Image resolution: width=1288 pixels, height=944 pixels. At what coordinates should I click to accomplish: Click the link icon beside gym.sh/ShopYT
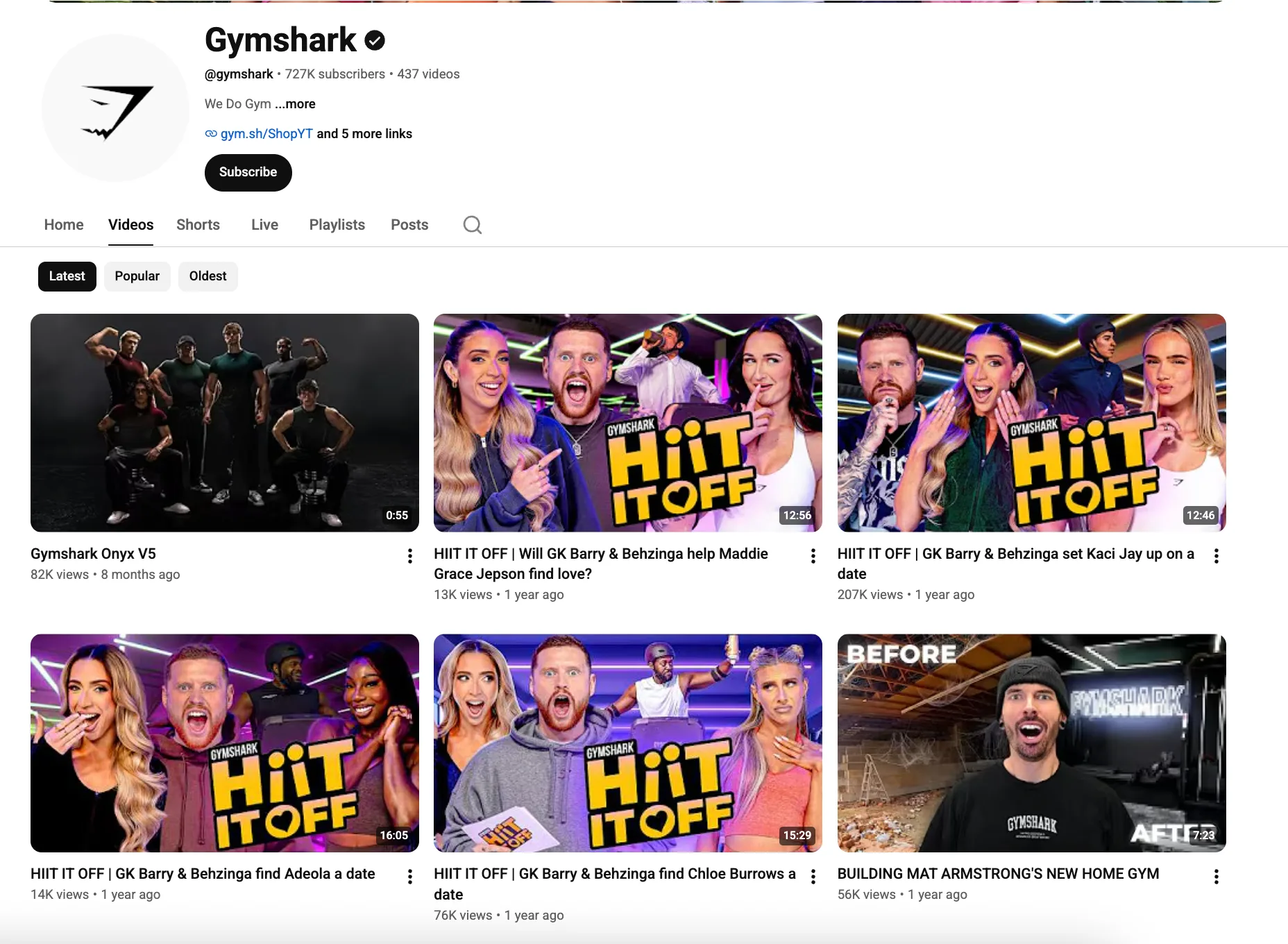coord(211,134)
